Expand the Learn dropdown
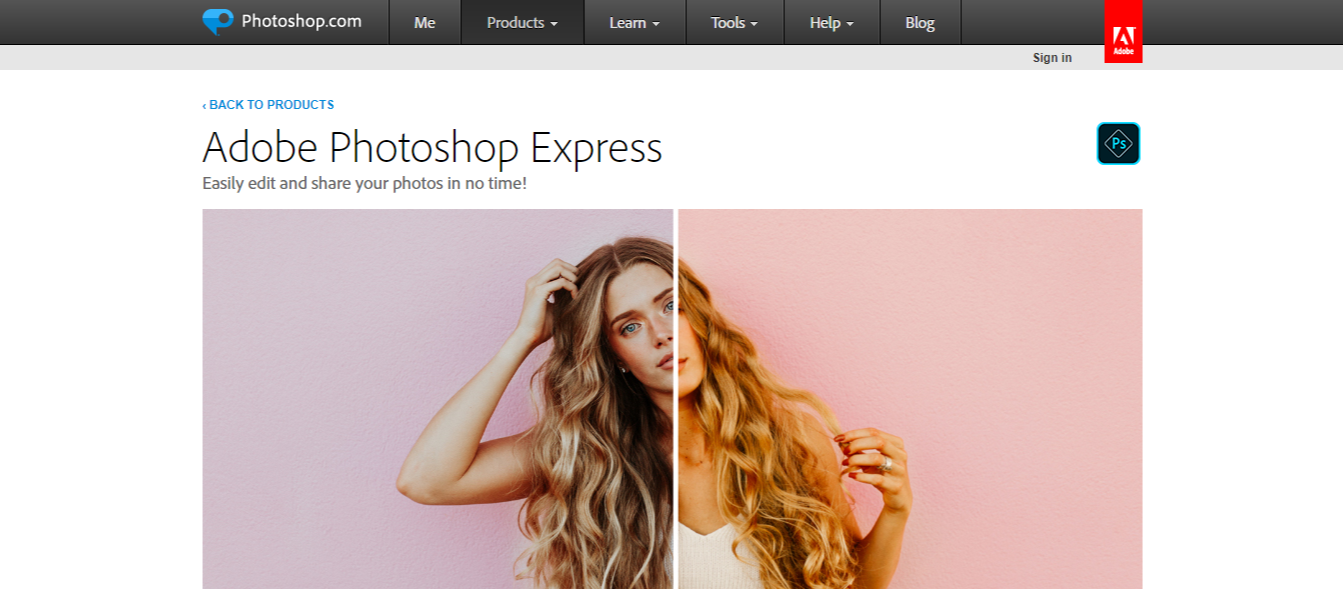This screenshot has height=598, width=1343. point(634,22)
